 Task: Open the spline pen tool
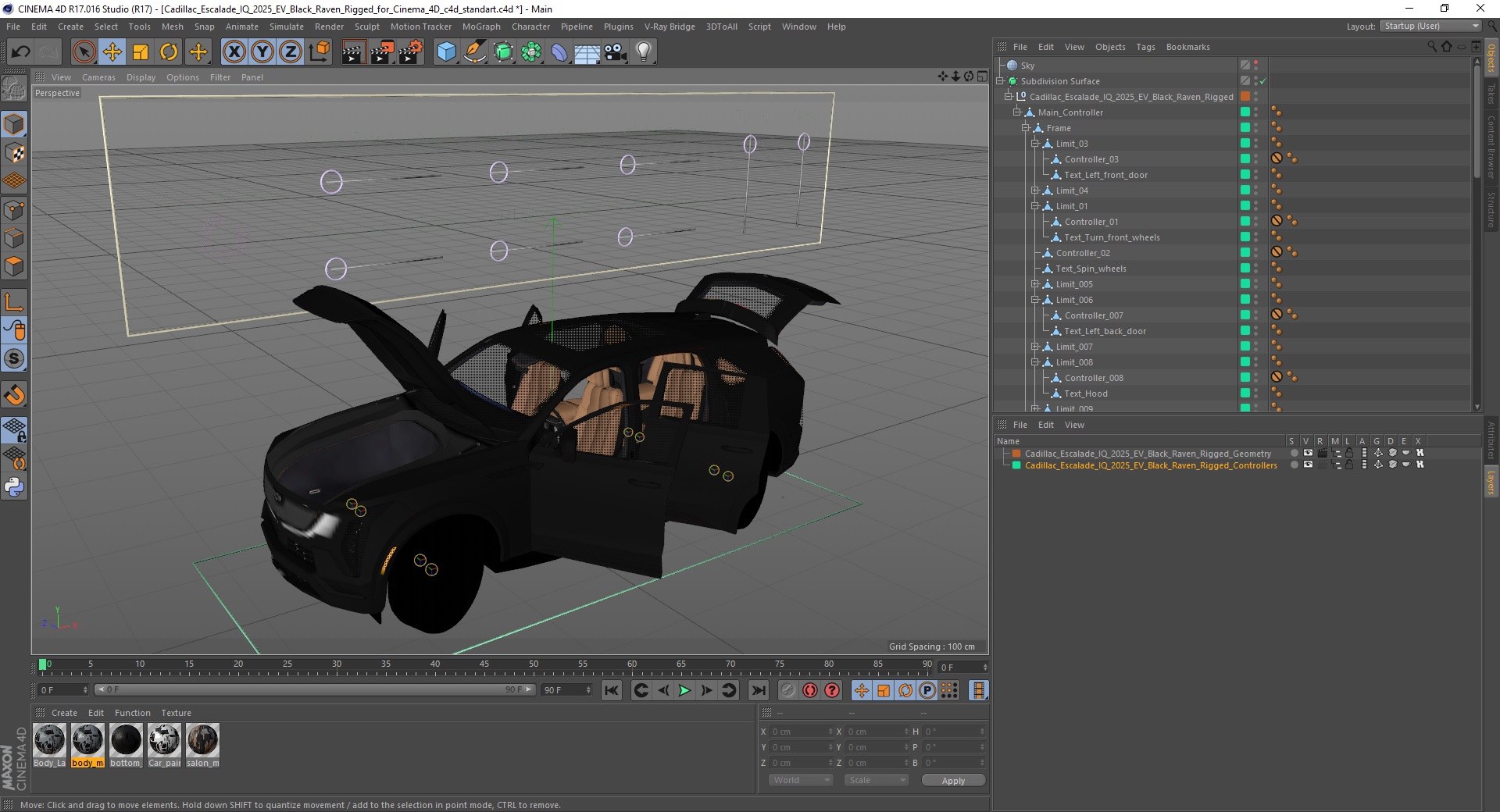475,52
